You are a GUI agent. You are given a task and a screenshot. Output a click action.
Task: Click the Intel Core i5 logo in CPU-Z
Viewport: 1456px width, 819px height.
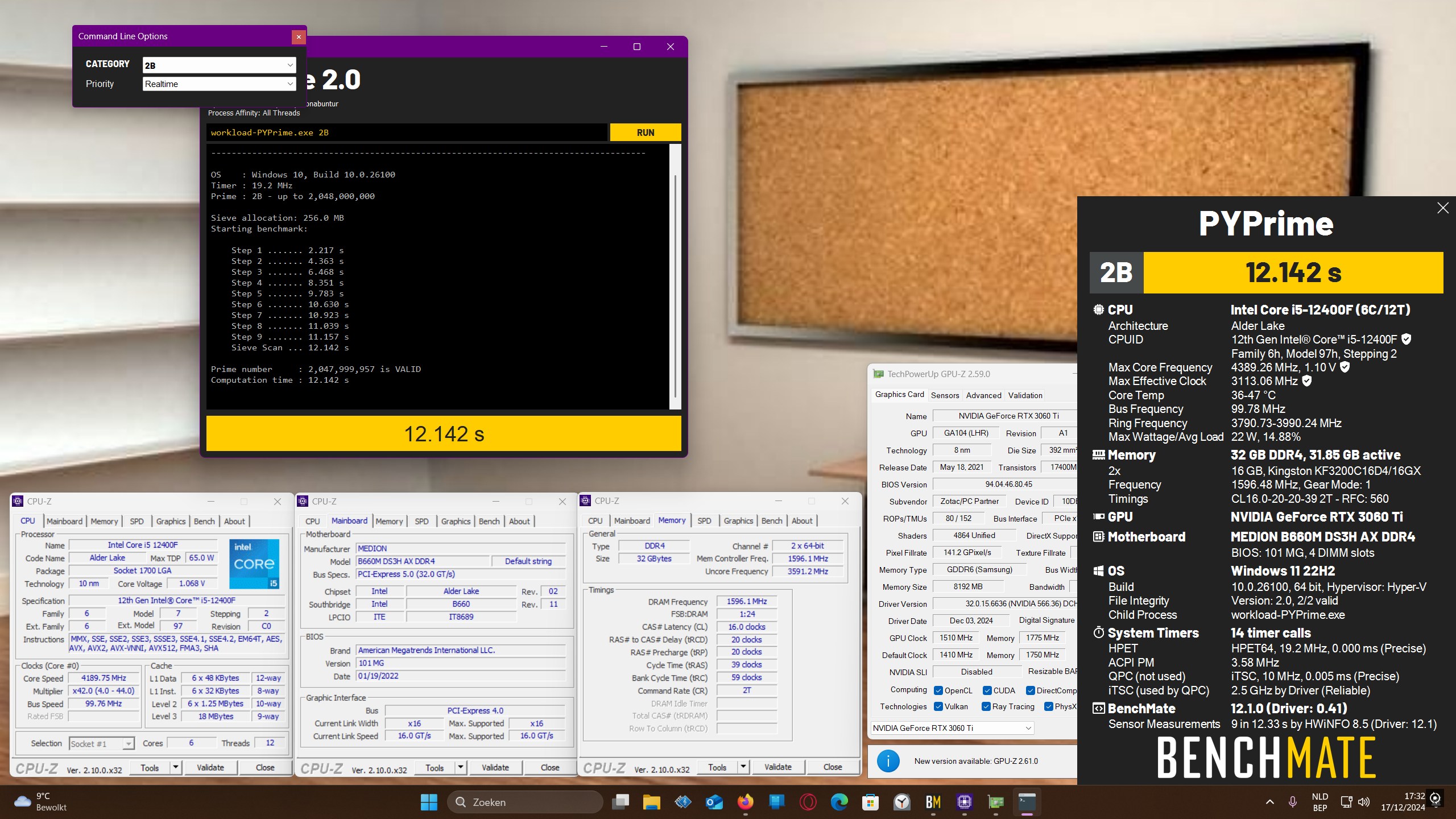[254, 564]
